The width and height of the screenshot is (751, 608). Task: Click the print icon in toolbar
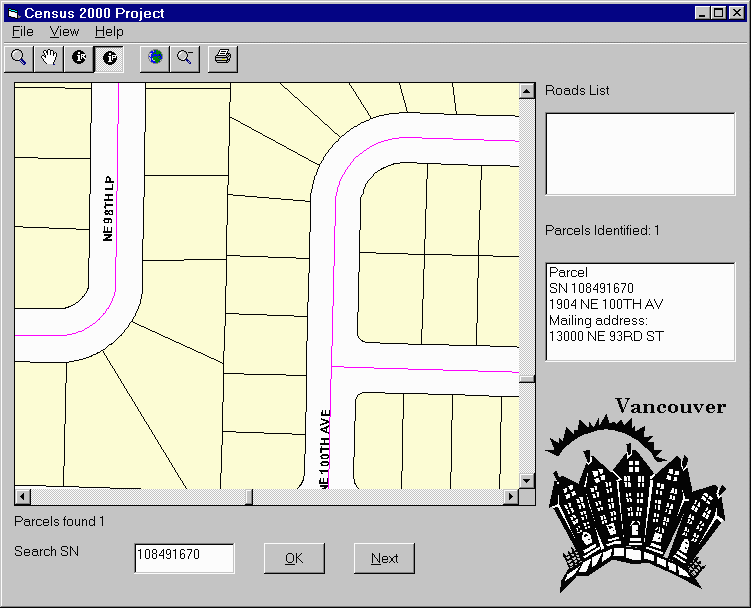[223, 58]
